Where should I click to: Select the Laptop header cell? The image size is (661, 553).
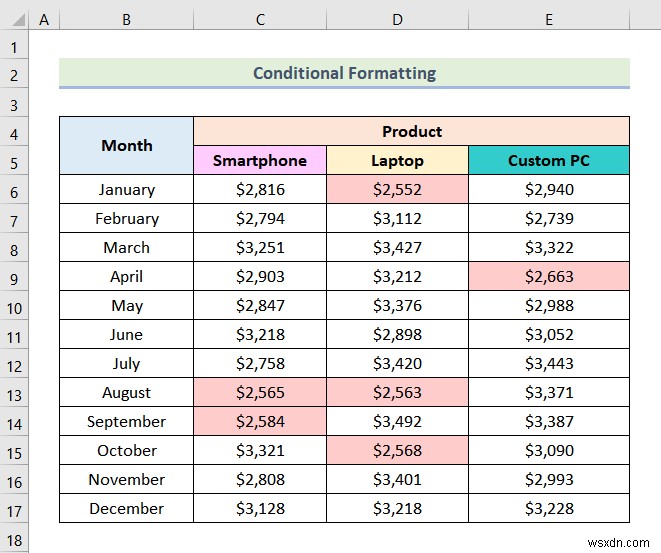click(397, 160)
